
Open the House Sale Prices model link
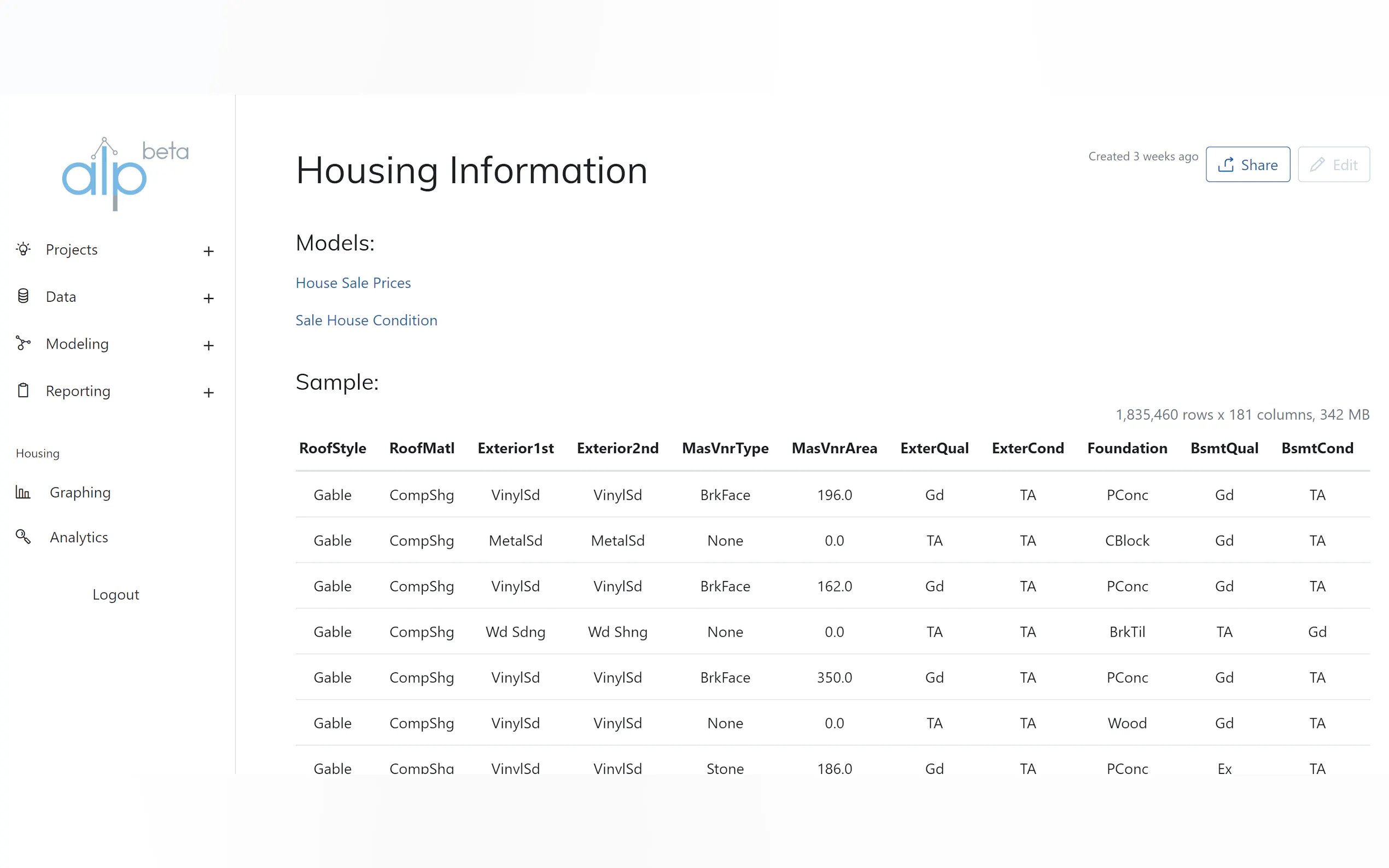tap(353, 283)
